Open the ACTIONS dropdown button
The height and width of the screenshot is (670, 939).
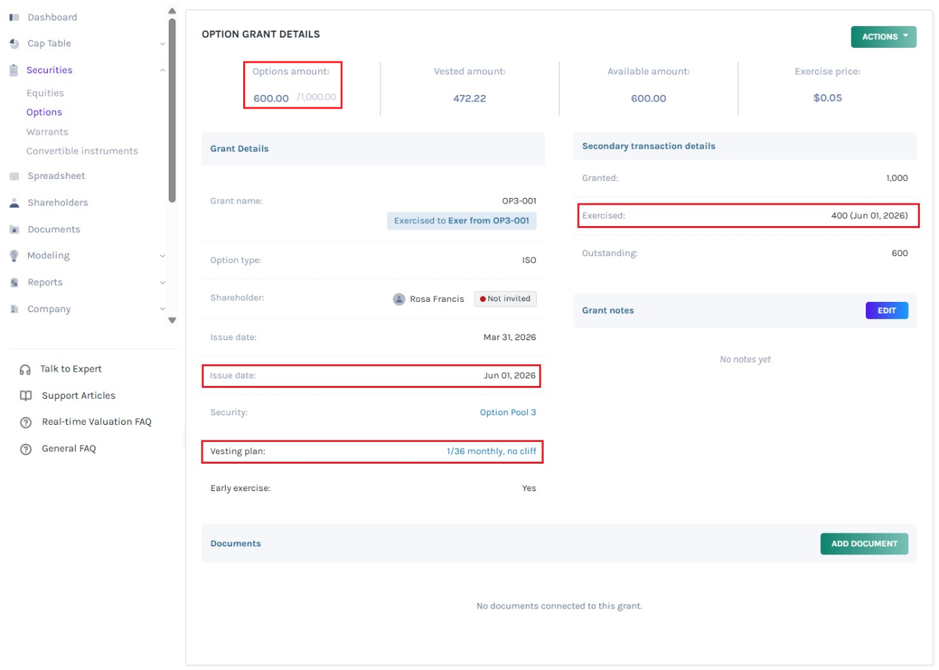click(883, 37)
